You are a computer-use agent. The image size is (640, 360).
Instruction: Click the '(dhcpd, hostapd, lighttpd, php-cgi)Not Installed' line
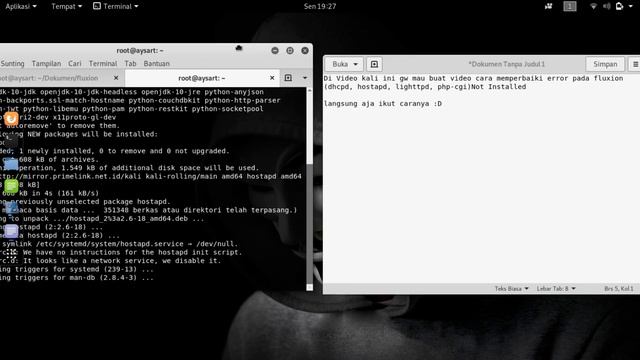point(425,87)
